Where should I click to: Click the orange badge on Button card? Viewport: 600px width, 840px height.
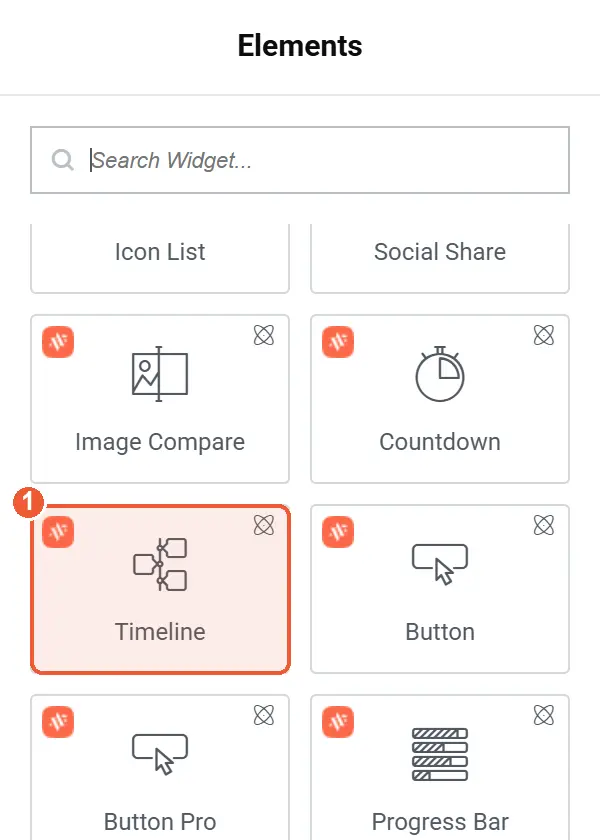pos(338,532)
